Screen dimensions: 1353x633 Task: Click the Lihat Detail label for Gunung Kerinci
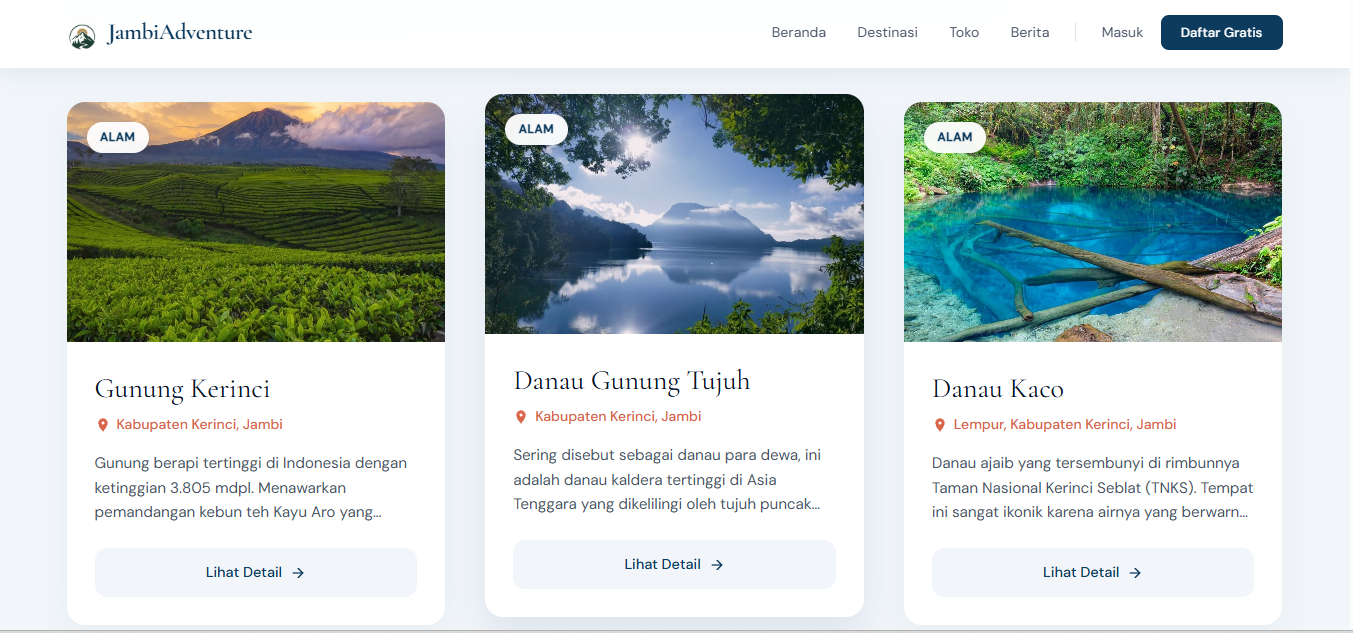click(243, 573)
